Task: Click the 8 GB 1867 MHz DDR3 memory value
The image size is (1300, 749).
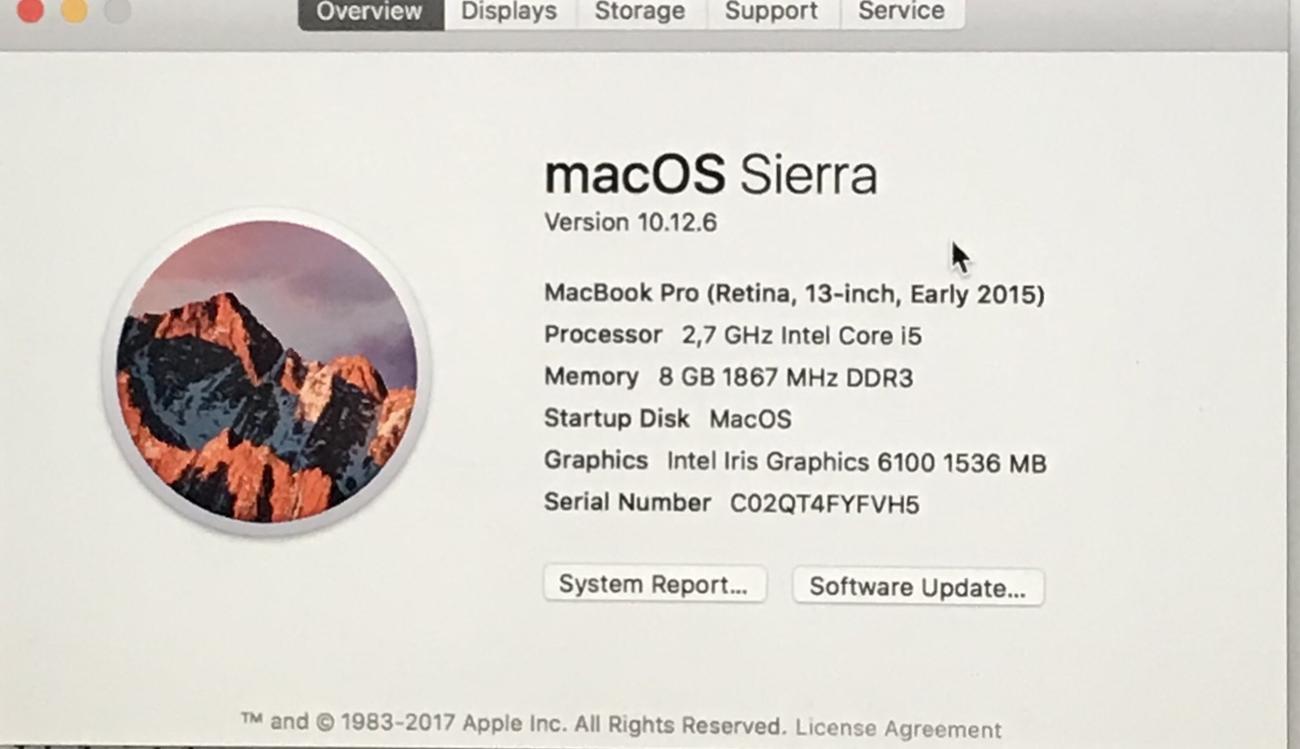Action: [786, 378]
